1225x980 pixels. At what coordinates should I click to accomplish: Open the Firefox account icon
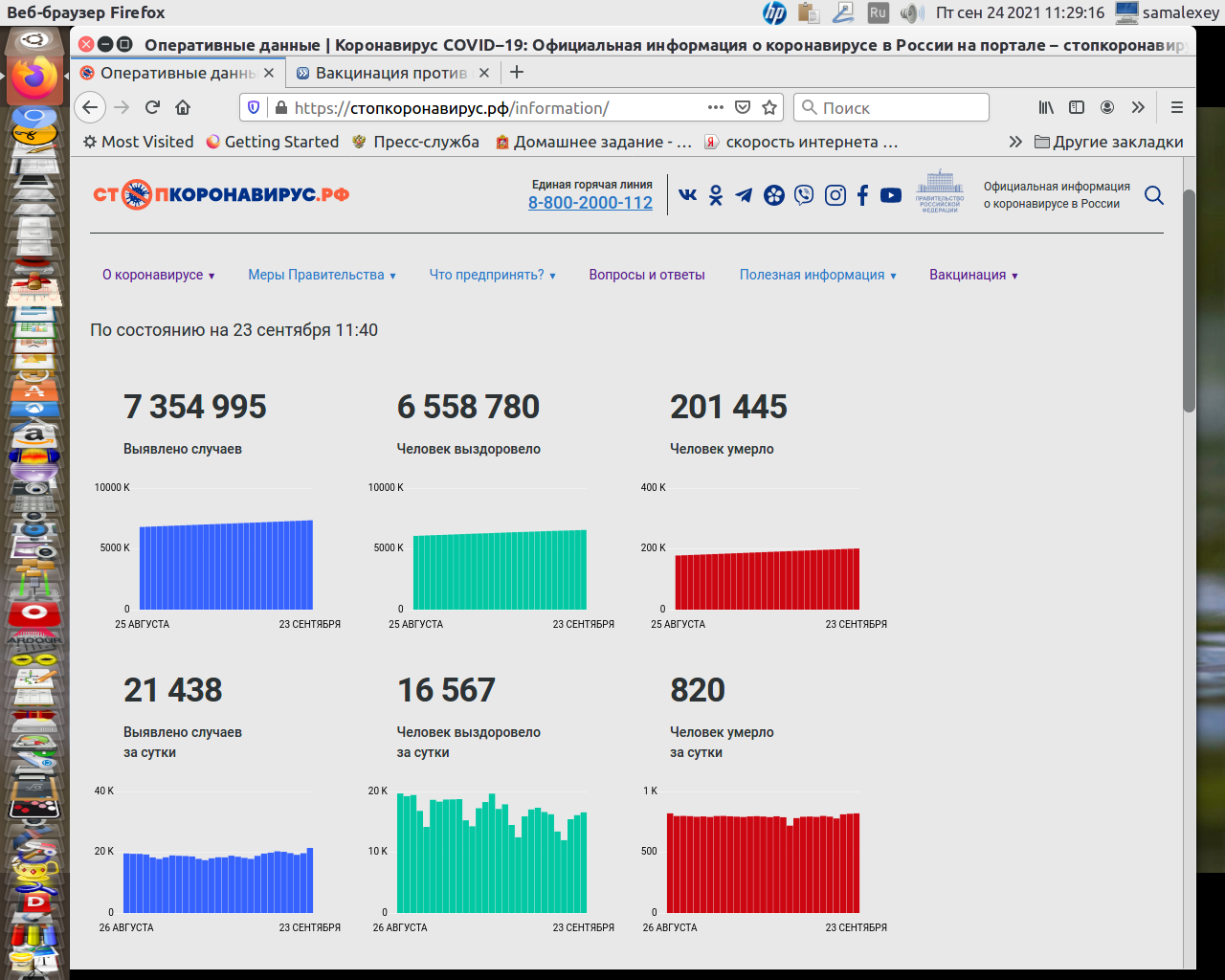tap(1107, 107)
